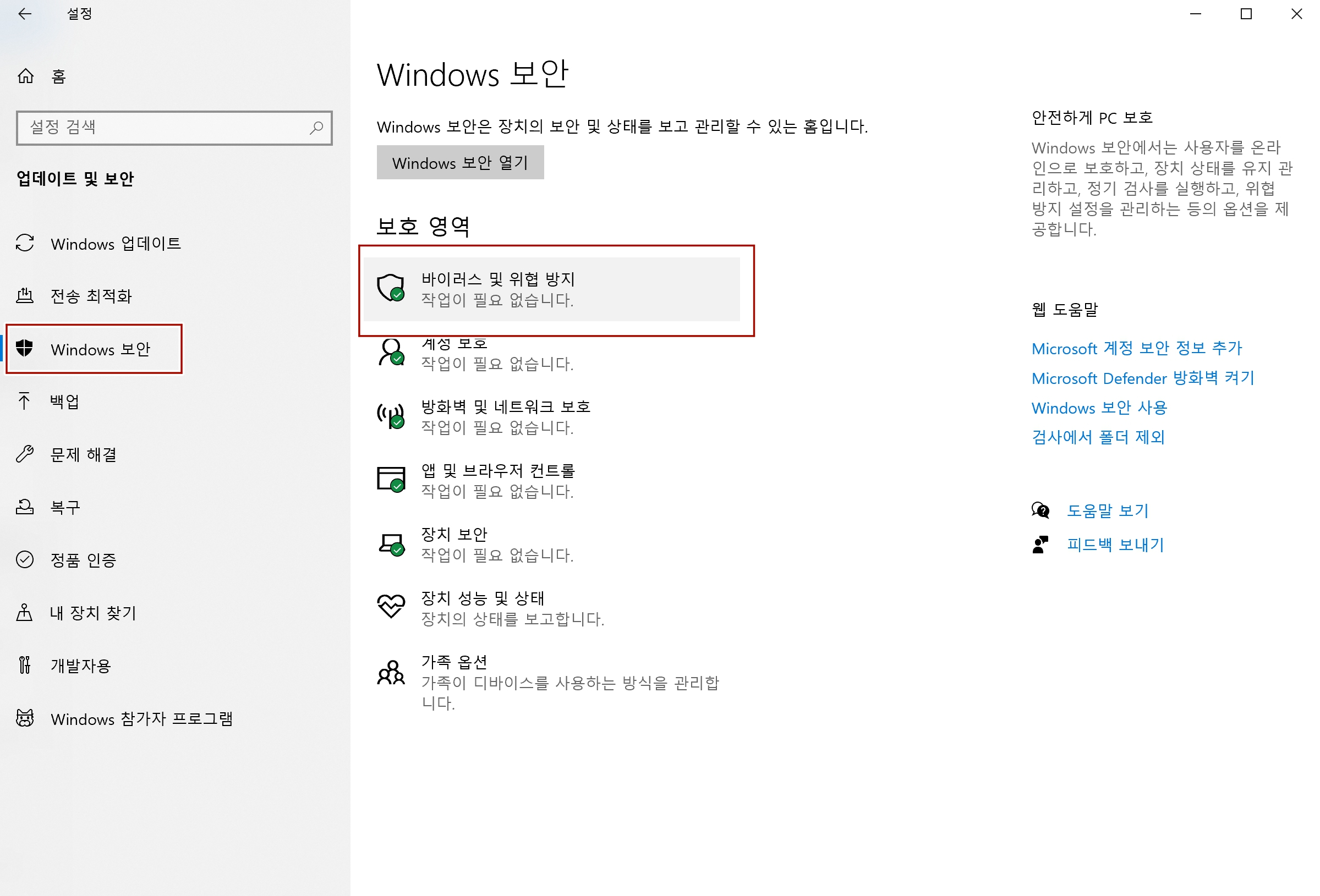Click the account protection person icon
The height and width of the screenshot is (896, 1320).
(x=391, y=352)
